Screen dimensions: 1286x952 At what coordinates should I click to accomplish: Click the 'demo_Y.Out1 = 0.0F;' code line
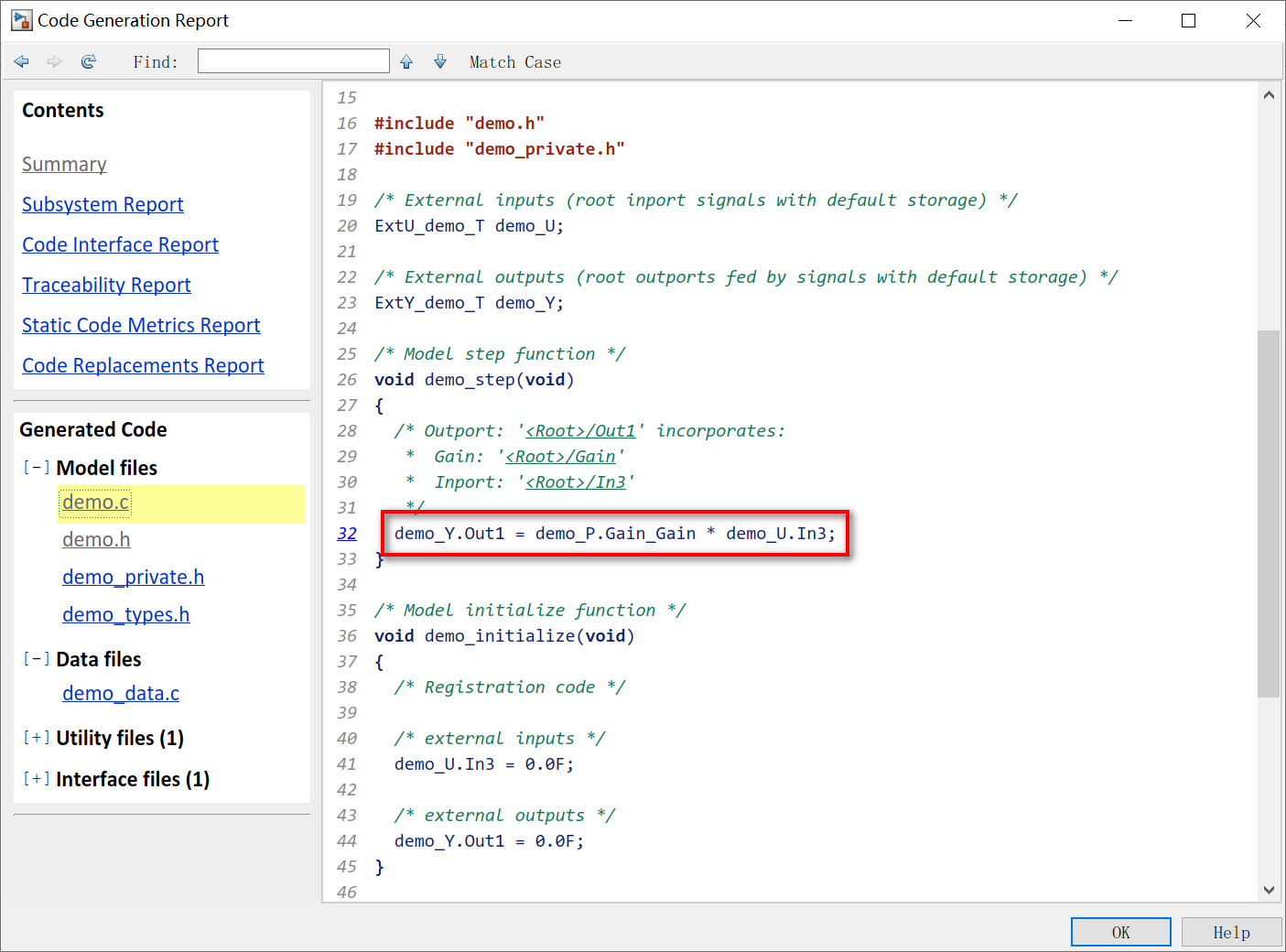(x=490, y=841)
